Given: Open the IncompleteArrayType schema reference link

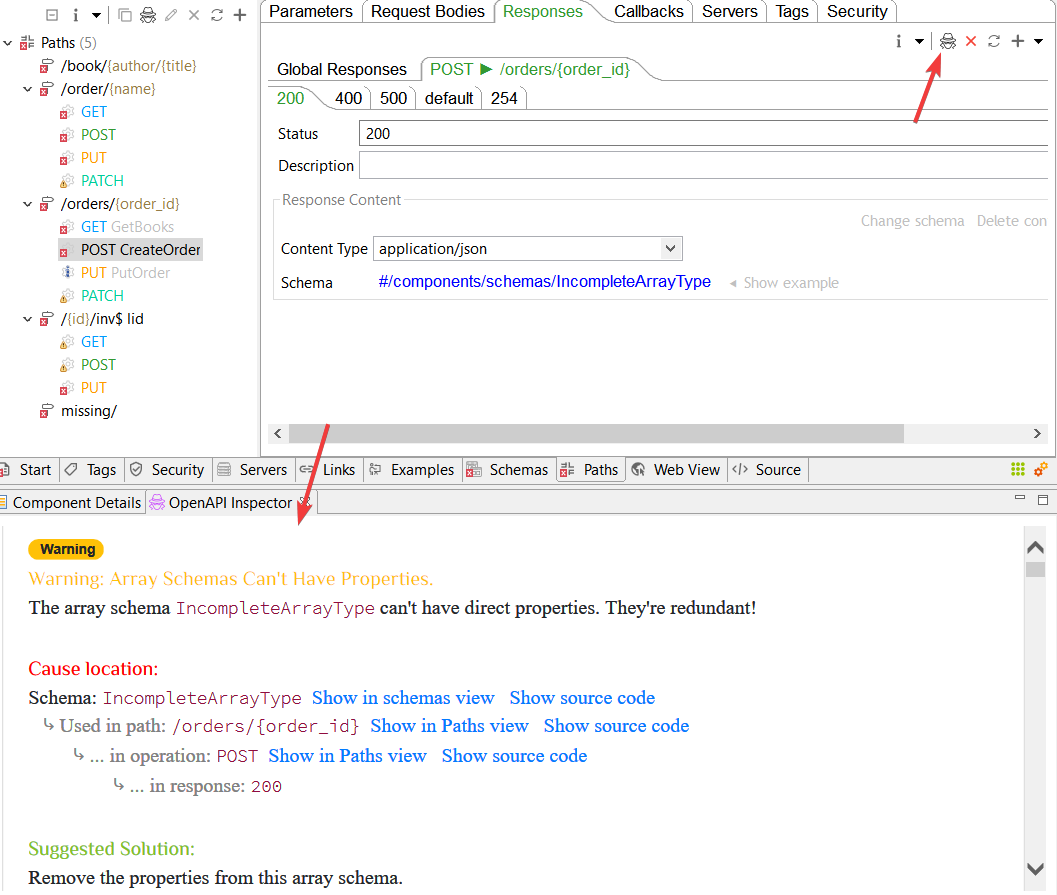Looking at the screenshot, I should tap(544, 282).
